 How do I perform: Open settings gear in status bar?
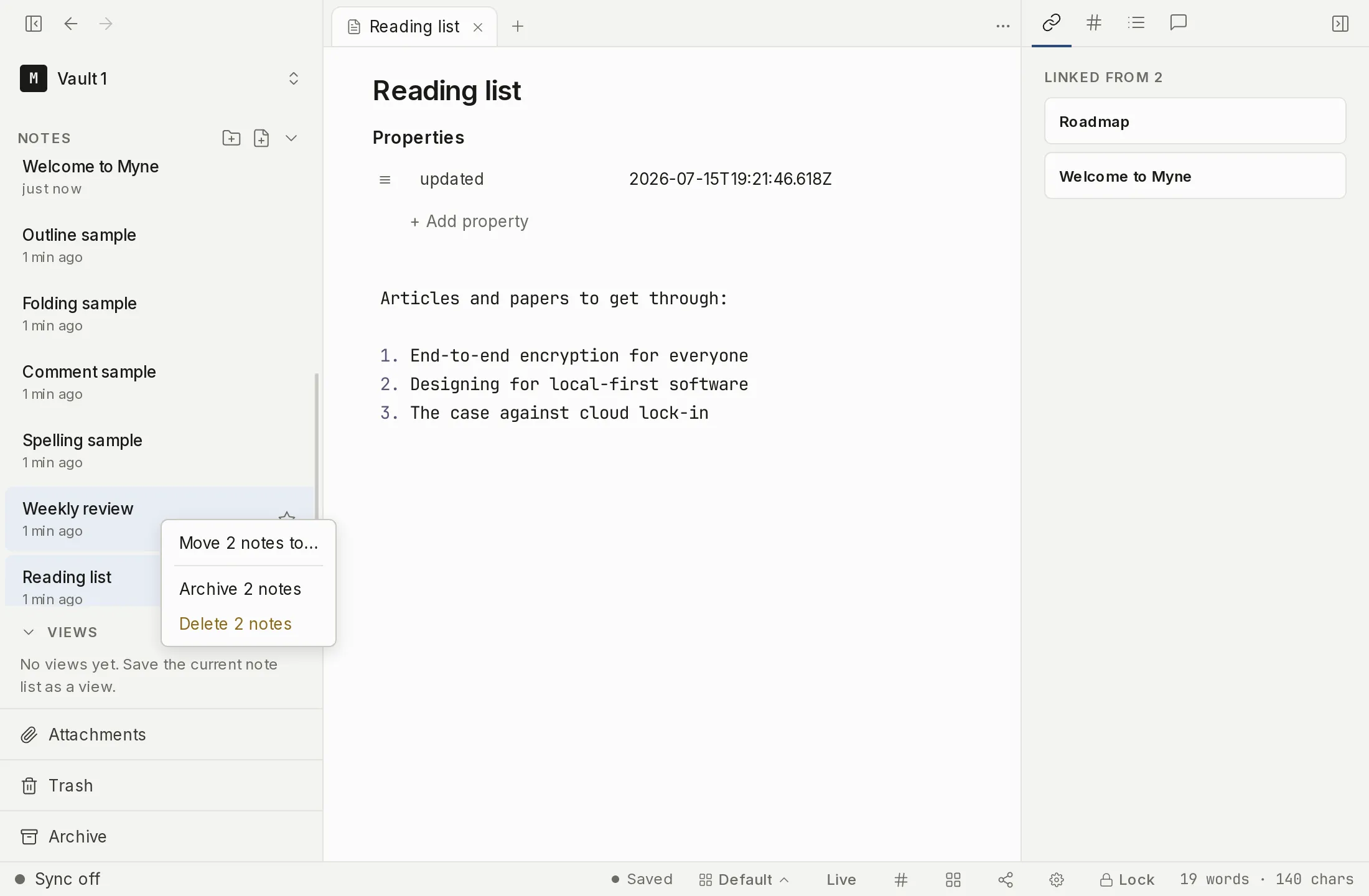[x=1057, y=880]
